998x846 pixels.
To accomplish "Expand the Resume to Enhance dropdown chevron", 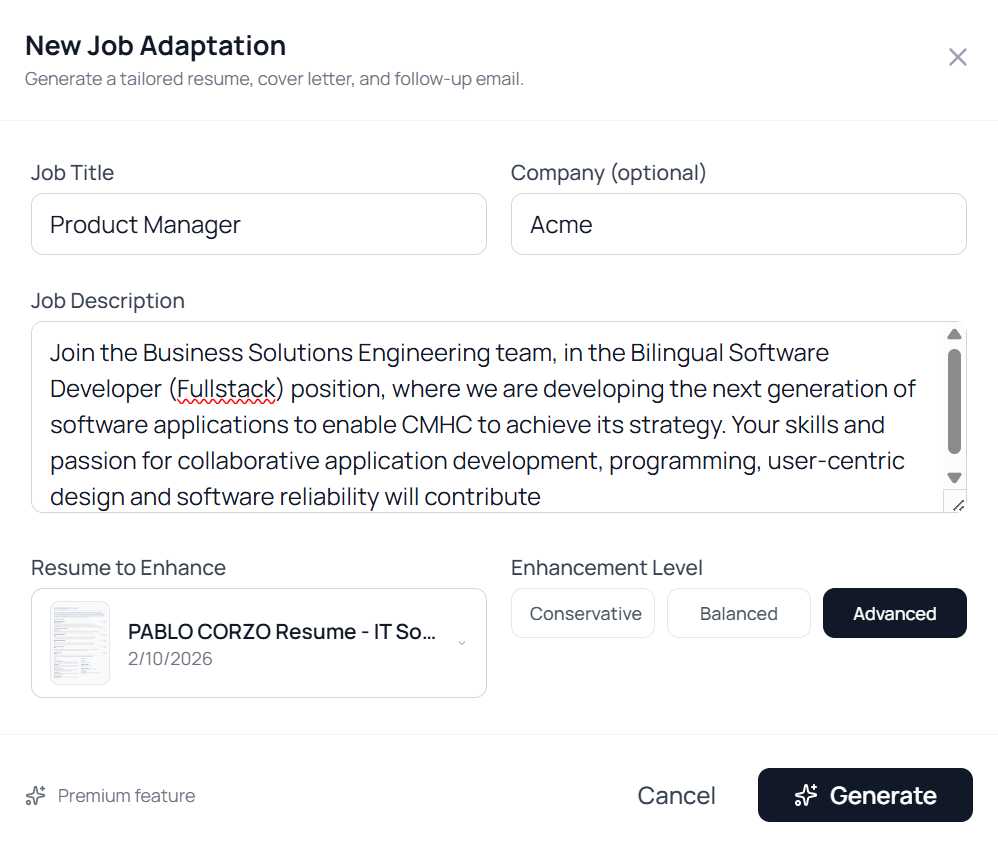I will (x=462, y=643).
